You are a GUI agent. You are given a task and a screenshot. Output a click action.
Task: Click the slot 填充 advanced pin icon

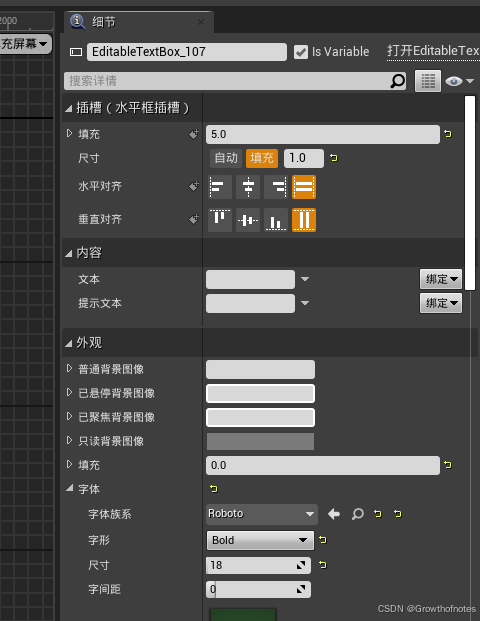pos(194,134)
